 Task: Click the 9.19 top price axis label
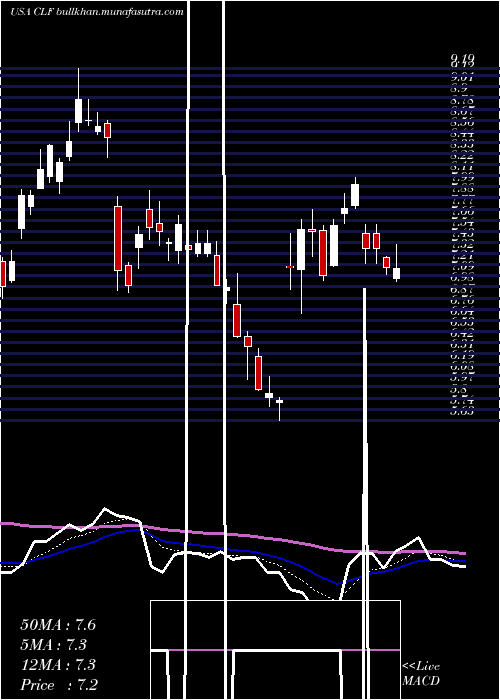pos(462,58)
